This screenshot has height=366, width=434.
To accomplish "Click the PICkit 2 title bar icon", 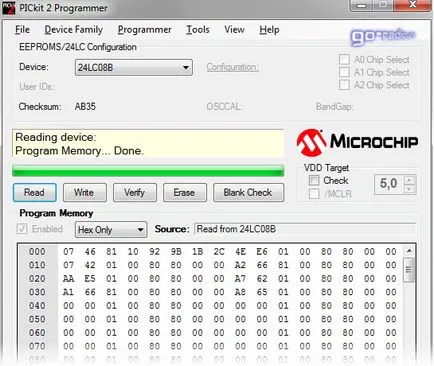I will [x=9, y=7].
